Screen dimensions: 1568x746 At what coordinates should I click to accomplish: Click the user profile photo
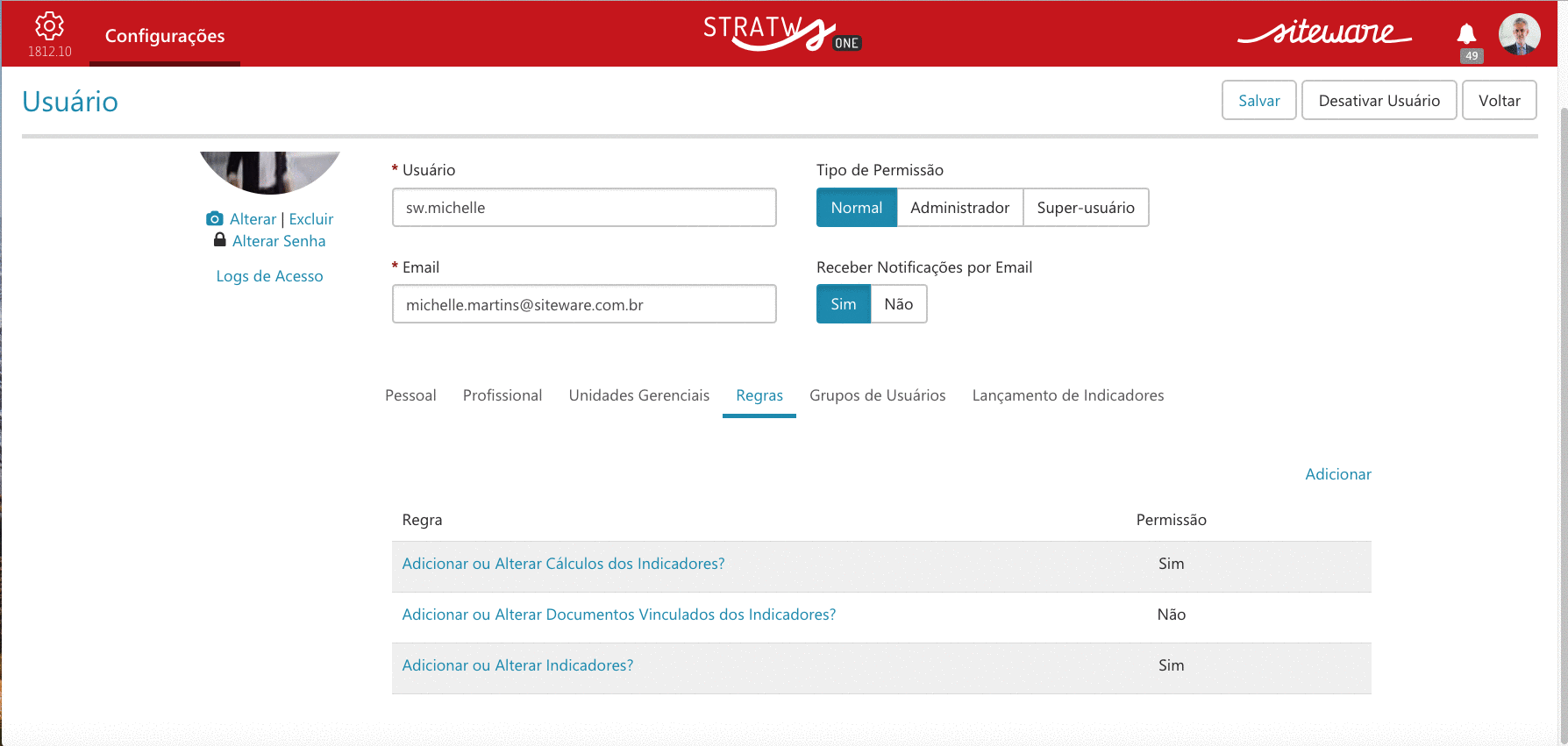[x=270, y=172]
